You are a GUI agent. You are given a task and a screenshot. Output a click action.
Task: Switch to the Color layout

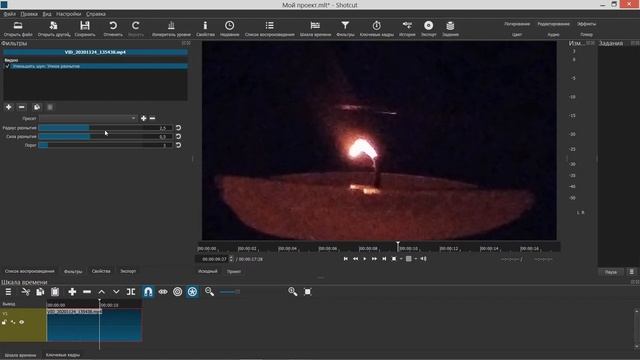[517, 35]
